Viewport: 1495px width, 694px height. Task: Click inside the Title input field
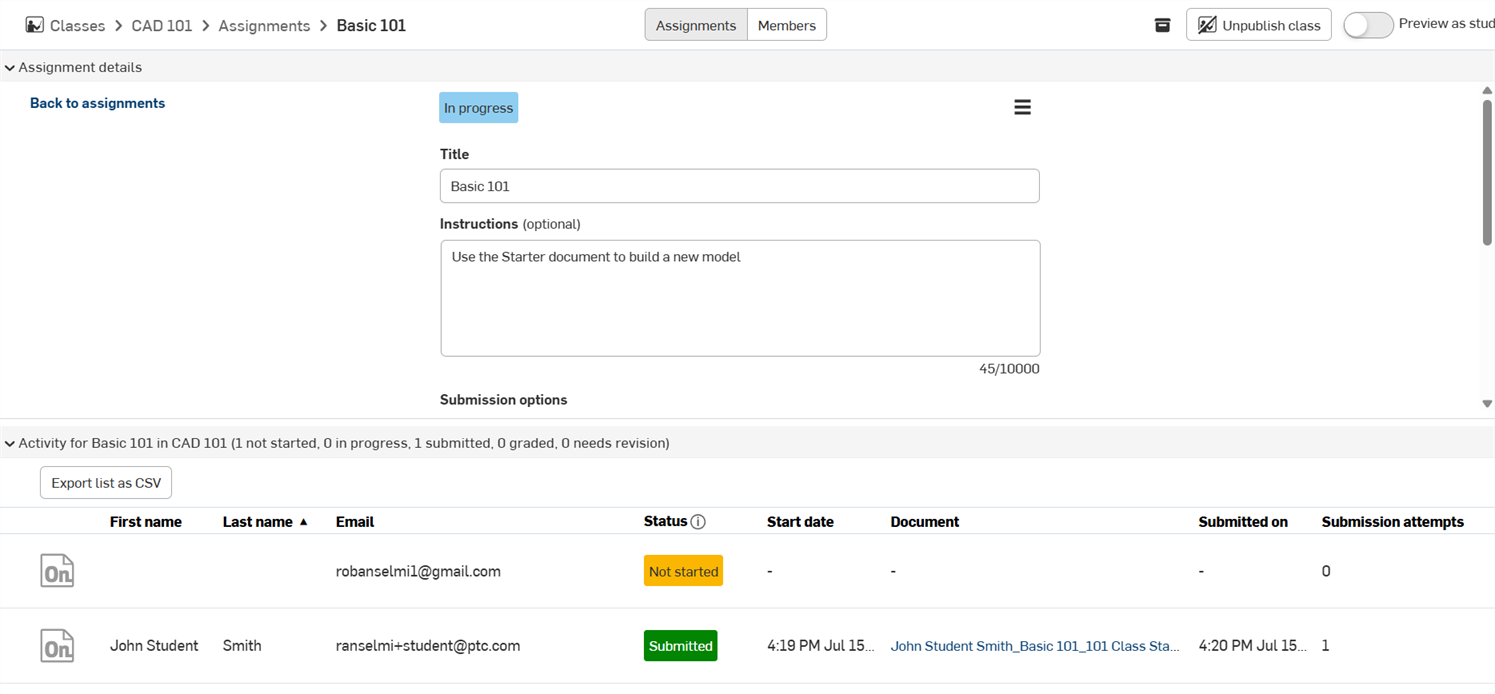[740, 186]
